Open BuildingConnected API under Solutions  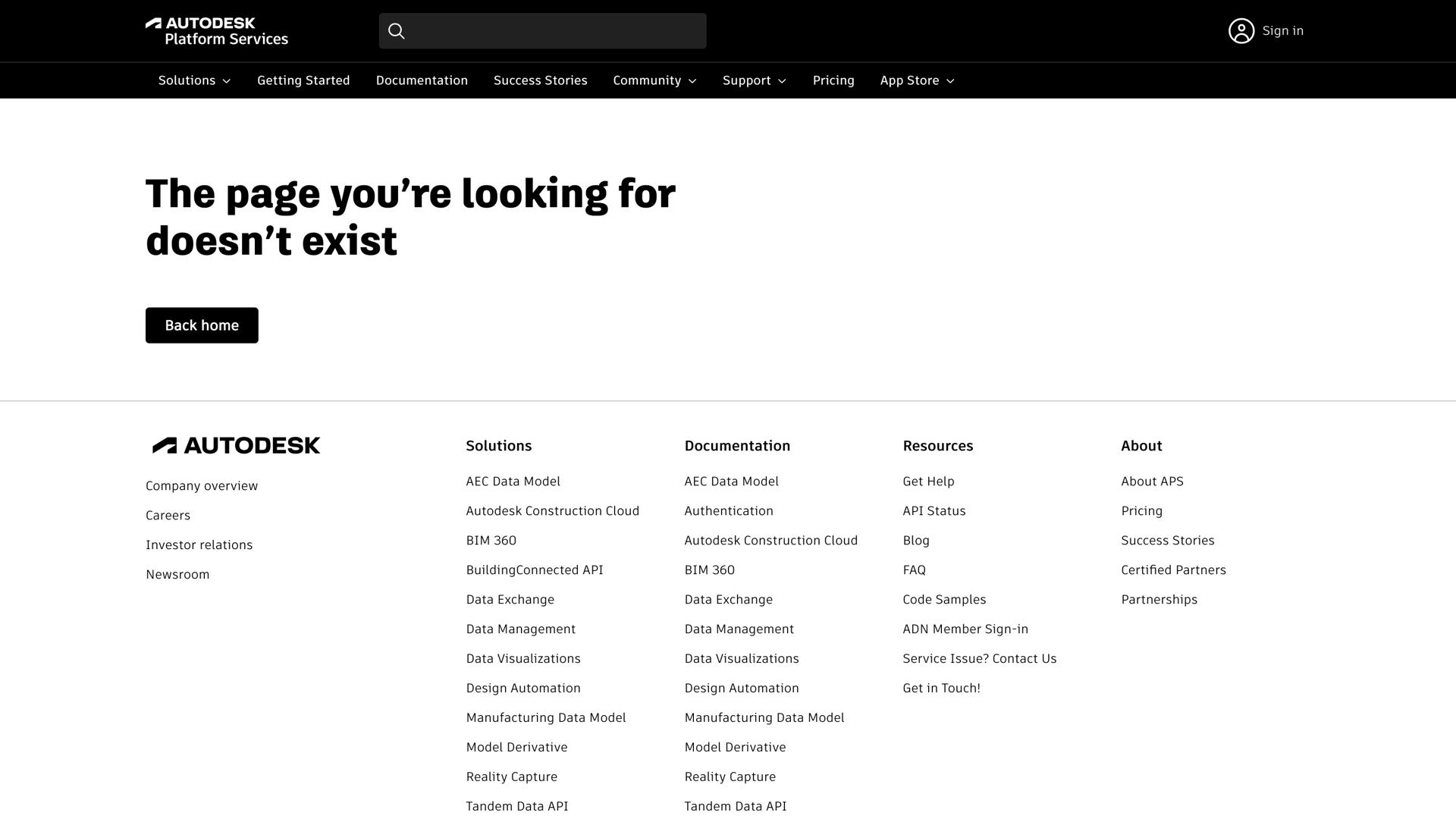coord(534,570)
